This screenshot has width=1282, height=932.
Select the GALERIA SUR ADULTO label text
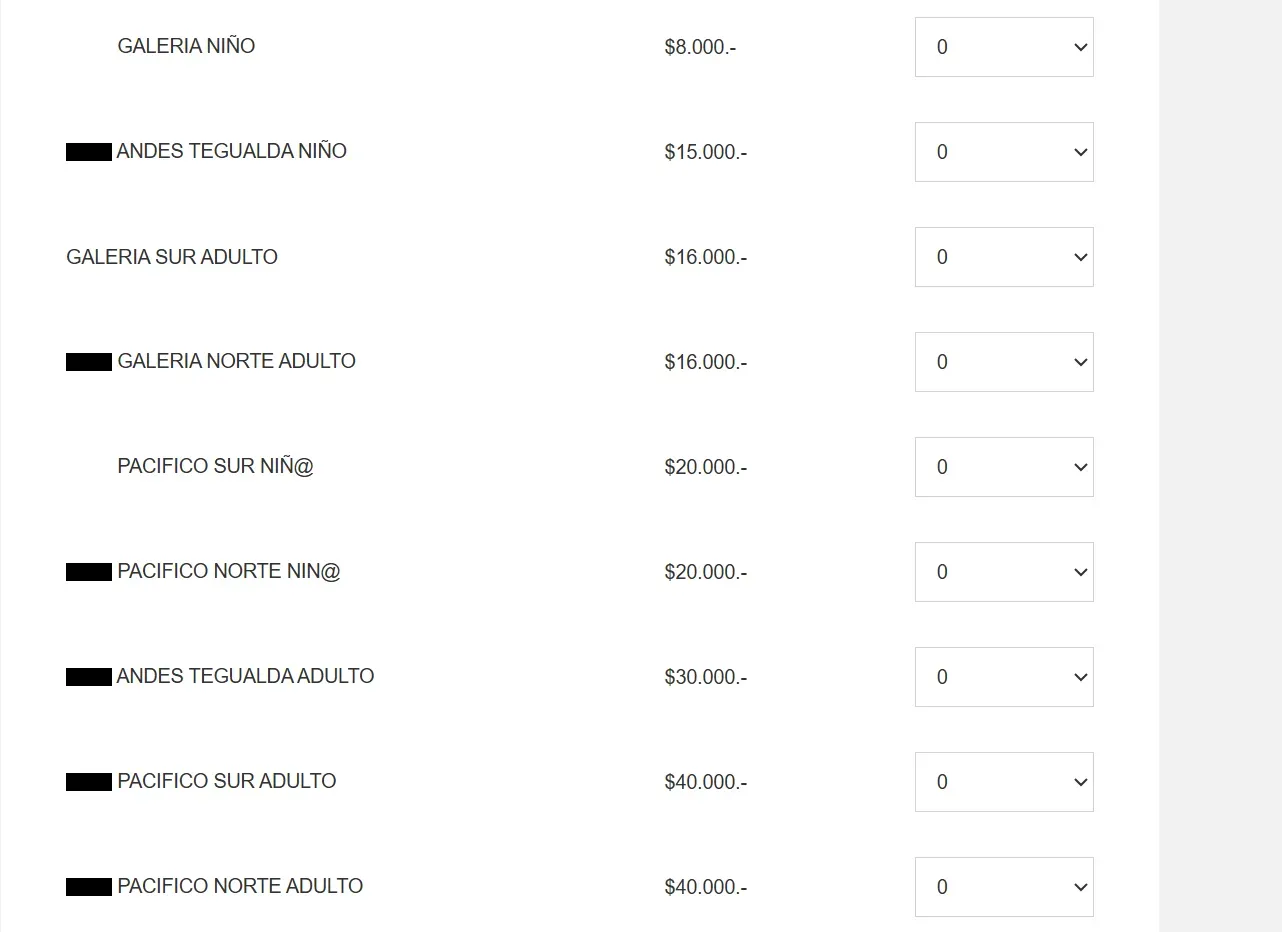click(x=172, y=257)
